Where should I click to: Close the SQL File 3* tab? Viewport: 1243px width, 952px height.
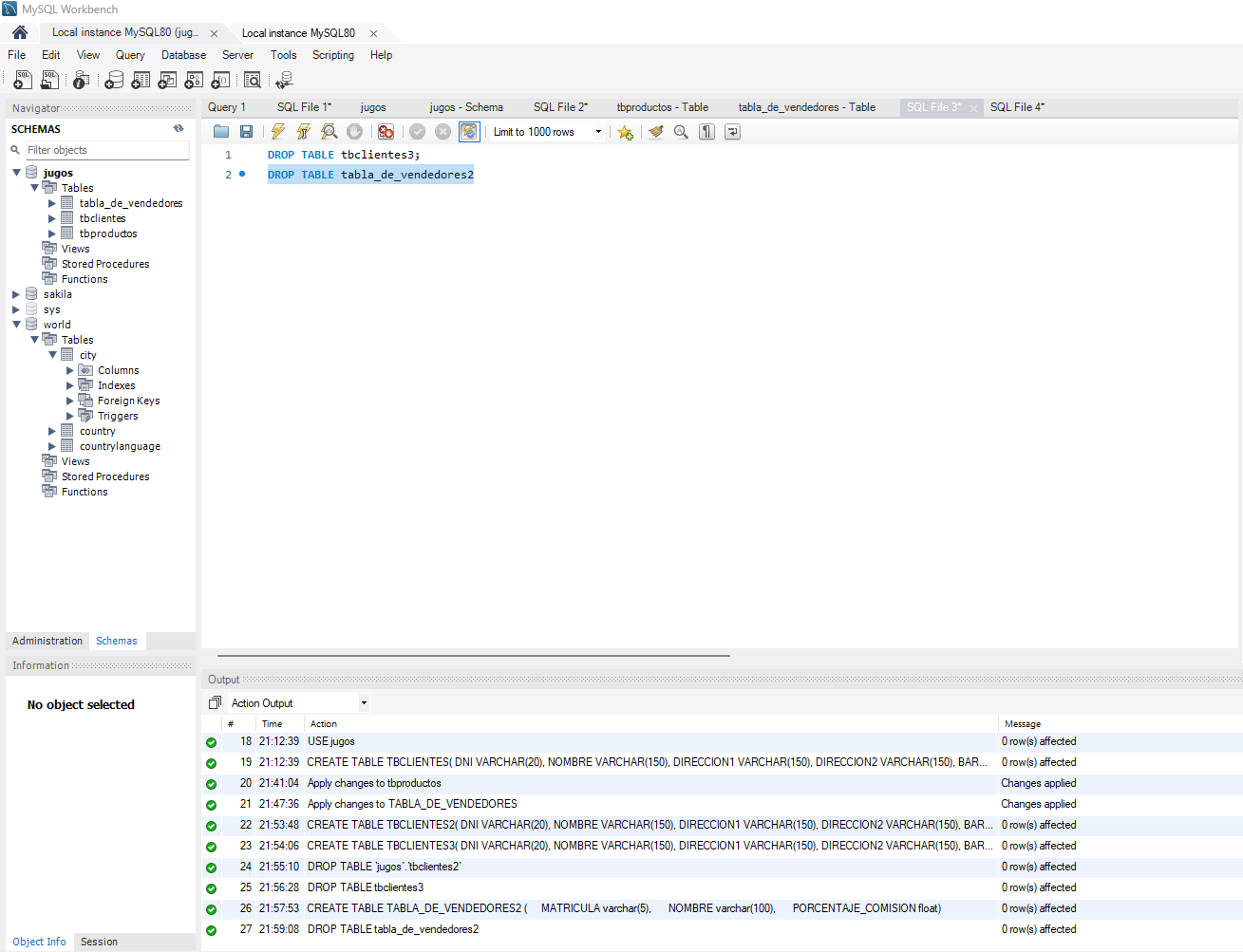point(973,108)
